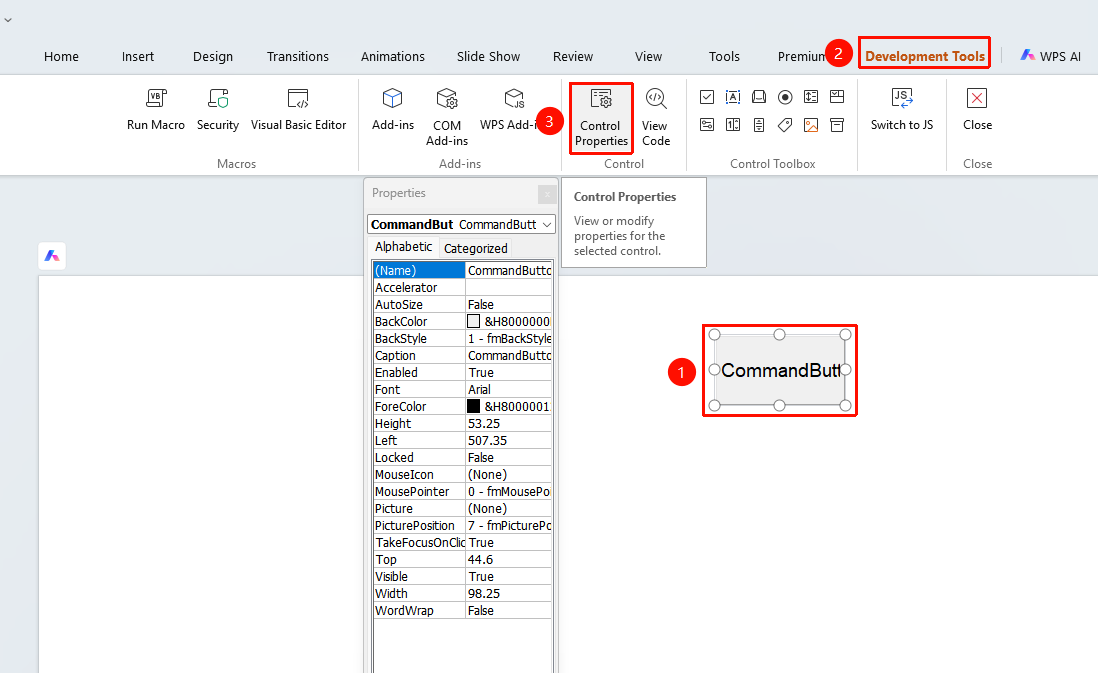
Task: Insert an Option Button control from toolbox
Action: pos(785,97)
